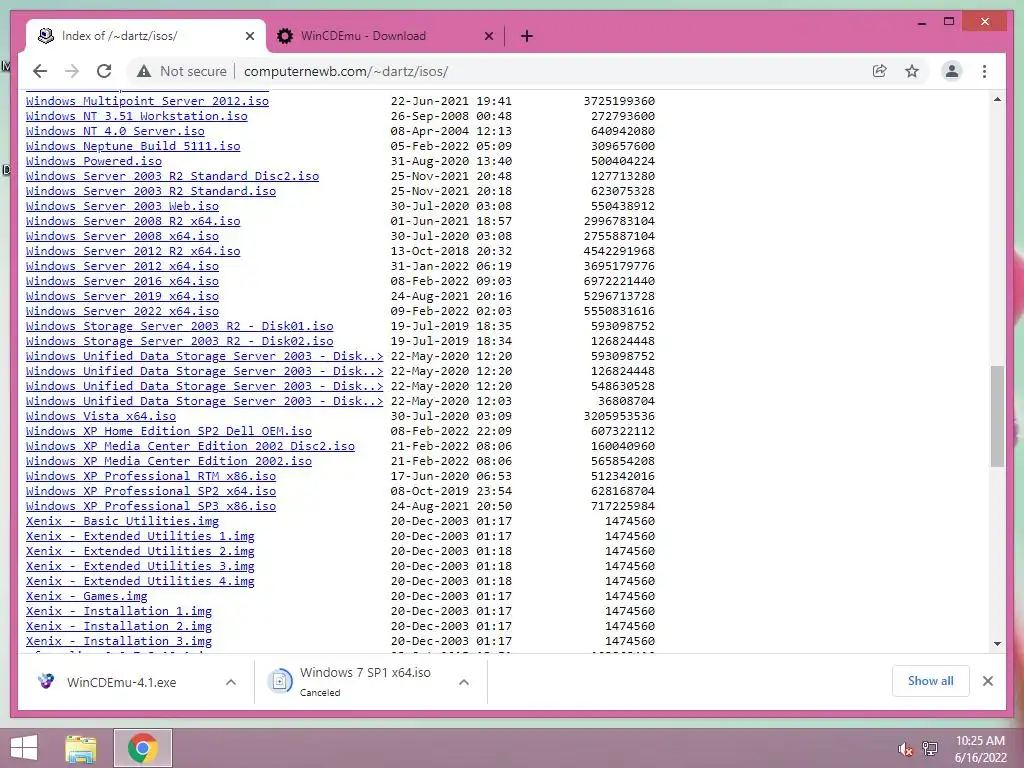Open a new tab
Image resolution: width=1024 pixels, height=768 pixels.
(526, 36)
